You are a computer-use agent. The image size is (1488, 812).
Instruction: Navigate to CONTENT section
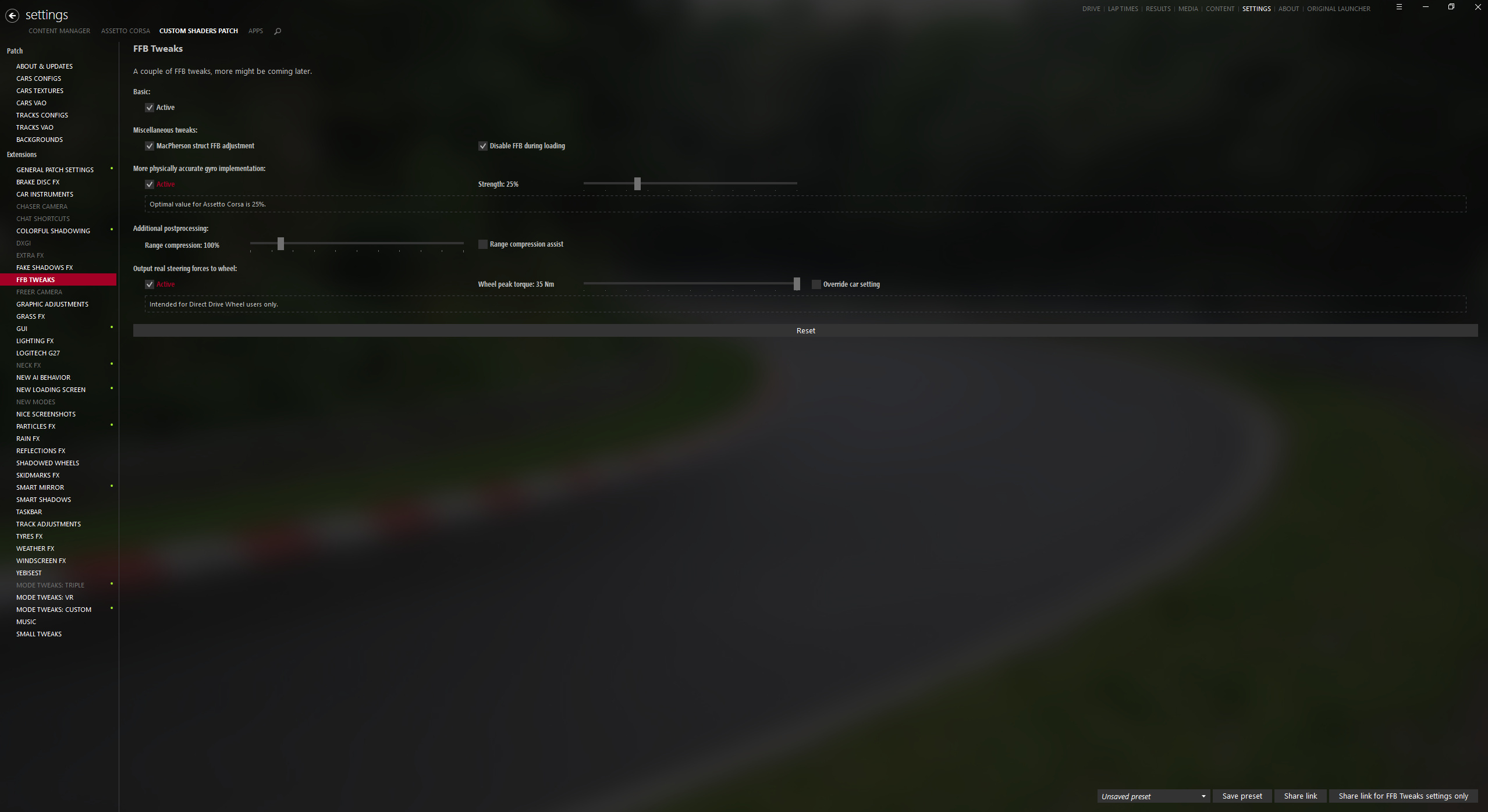1219,8
